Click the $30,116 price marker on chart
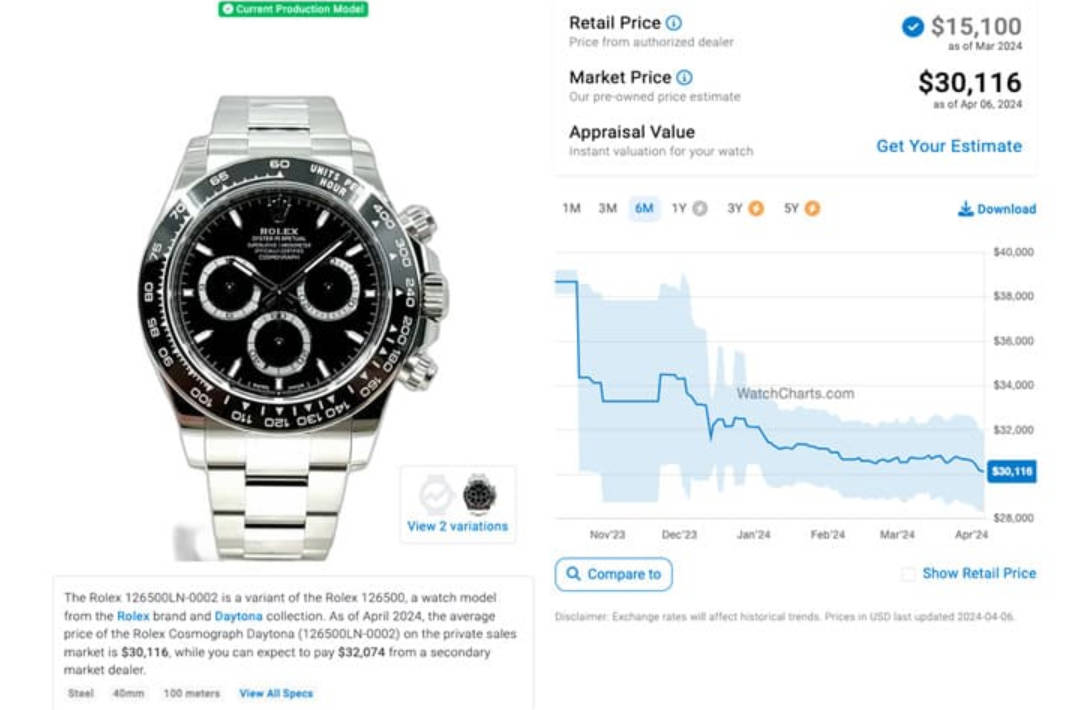Viewport: 1086px width, 710px height. coord(1011,472)
